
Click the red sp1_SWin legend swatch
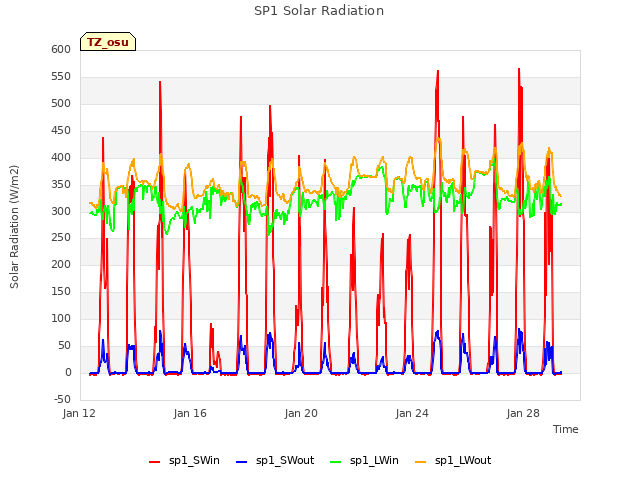(155, 462)
